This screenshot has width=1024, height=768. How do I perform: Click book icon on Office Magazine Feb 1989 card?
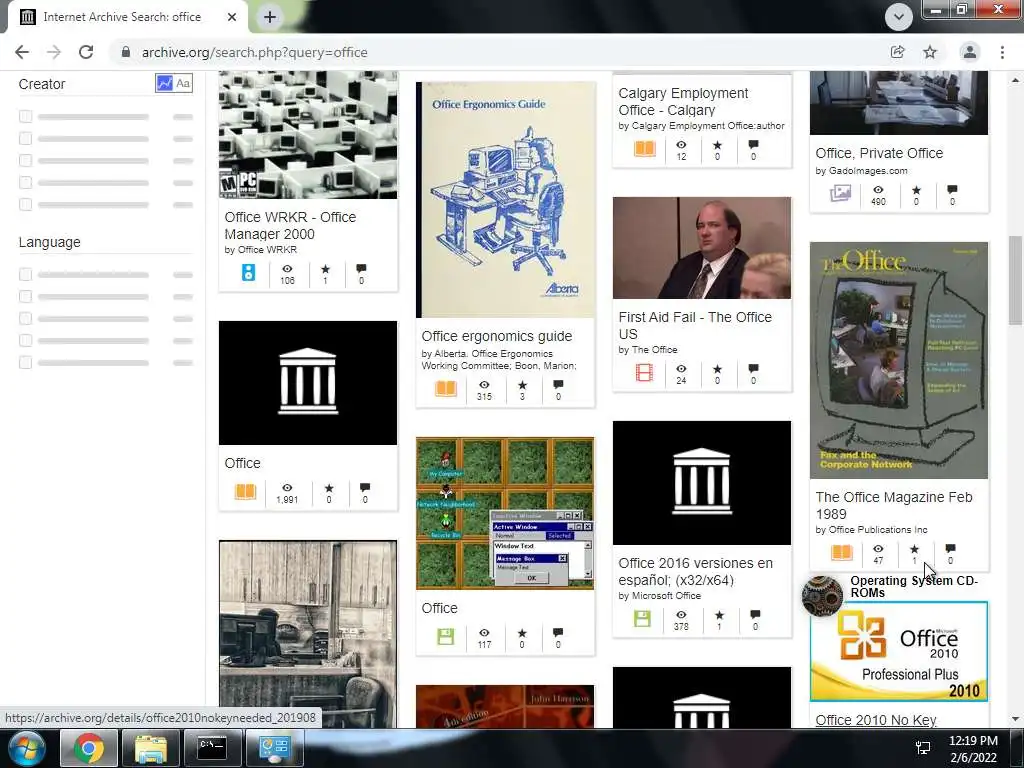pos(842,552)
